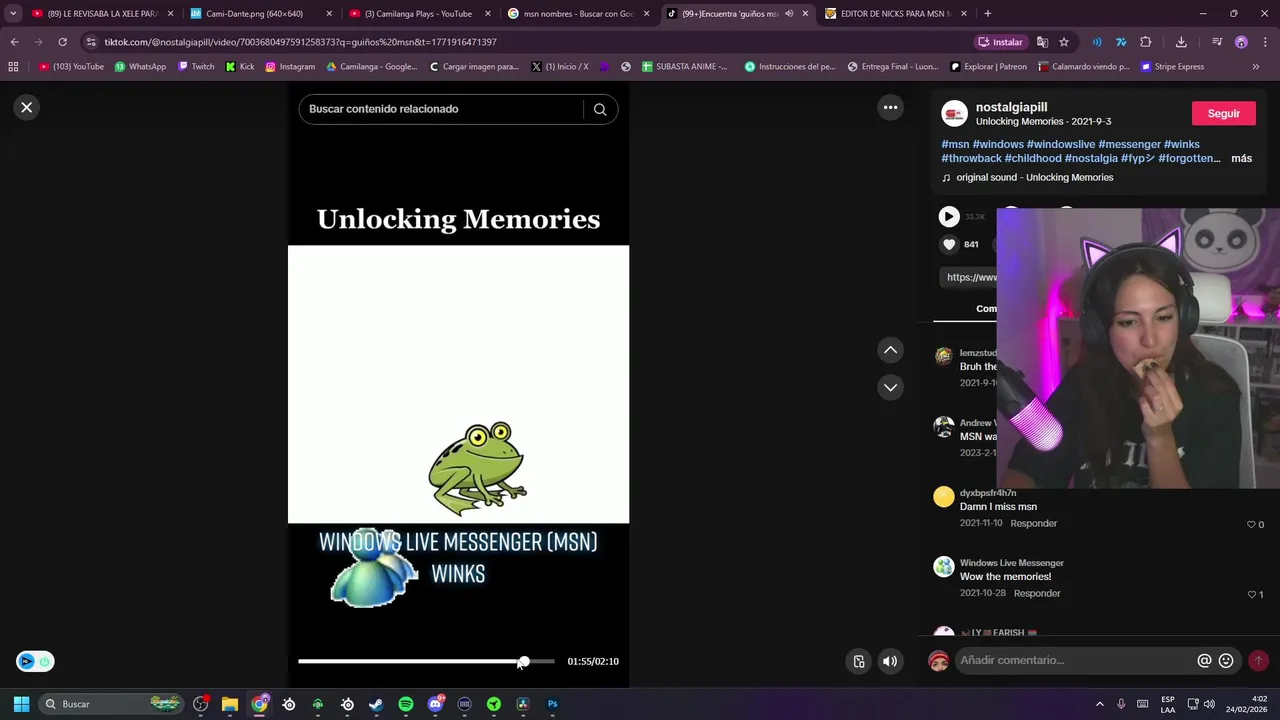
Task: Go back in browser history
Action: pos(14,42)
